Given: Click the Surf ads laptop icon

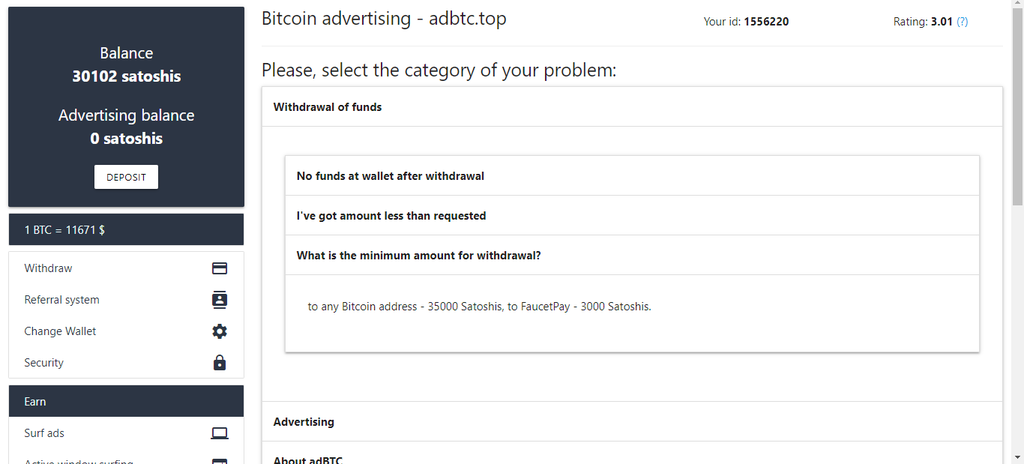Looking at the screenshot, I should pyautogui.click(x=219, y=433).
